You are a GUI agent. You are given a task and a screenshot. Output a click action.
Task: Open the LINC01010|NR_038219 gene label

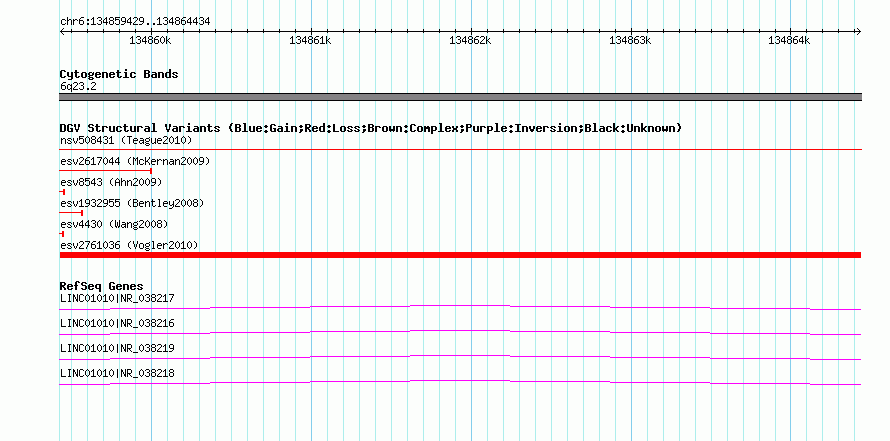point(117,348)
